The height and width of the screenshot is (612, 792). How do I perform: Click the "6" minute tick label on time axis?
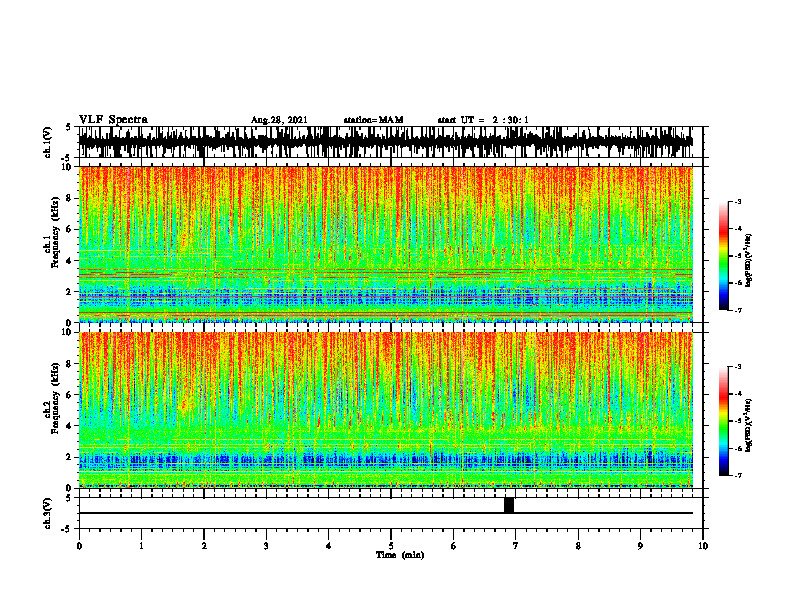(x=454, y=546)
